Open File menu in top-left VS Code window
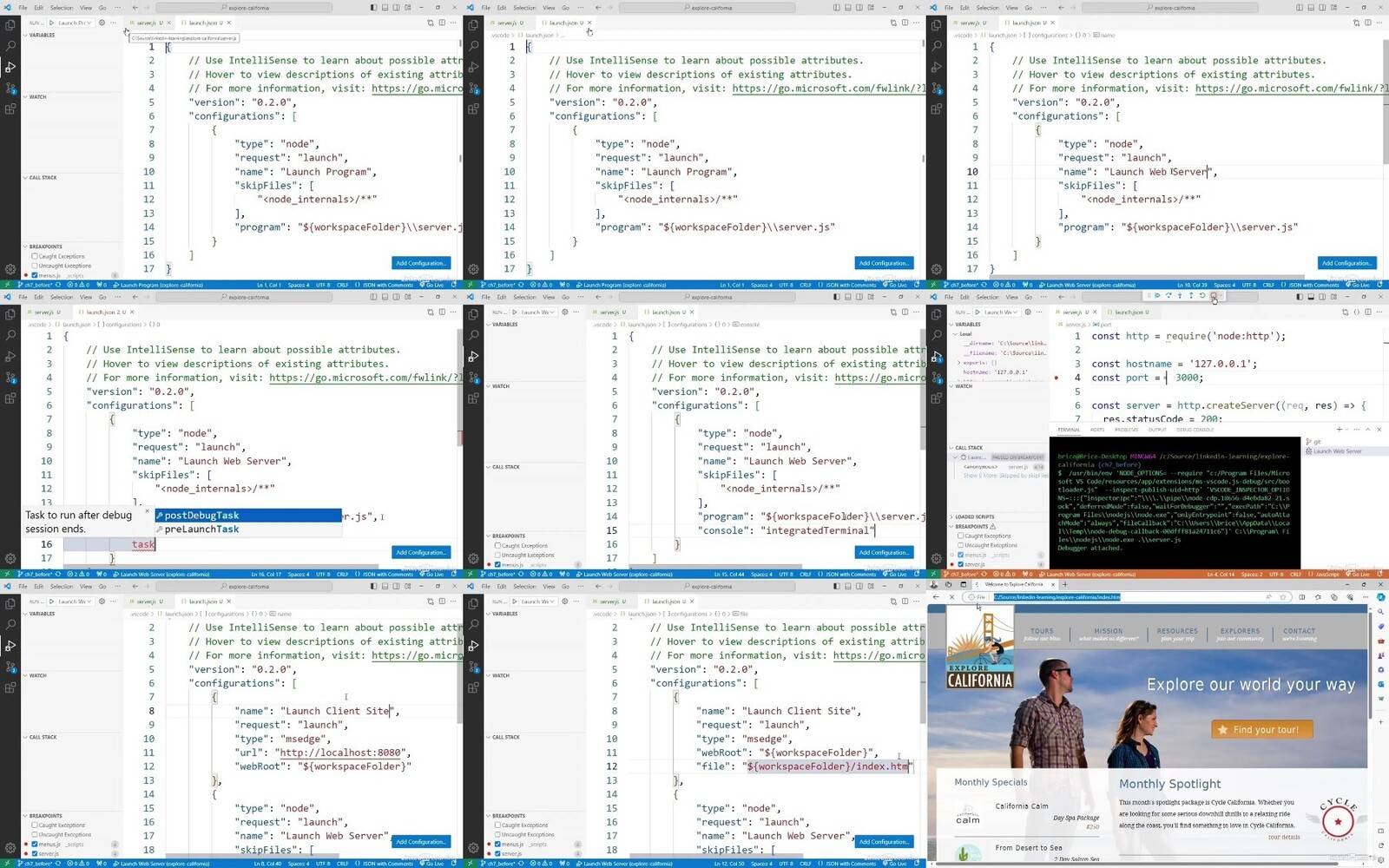This screenshot has height=868, width=1389. click(x=23, y=8)
